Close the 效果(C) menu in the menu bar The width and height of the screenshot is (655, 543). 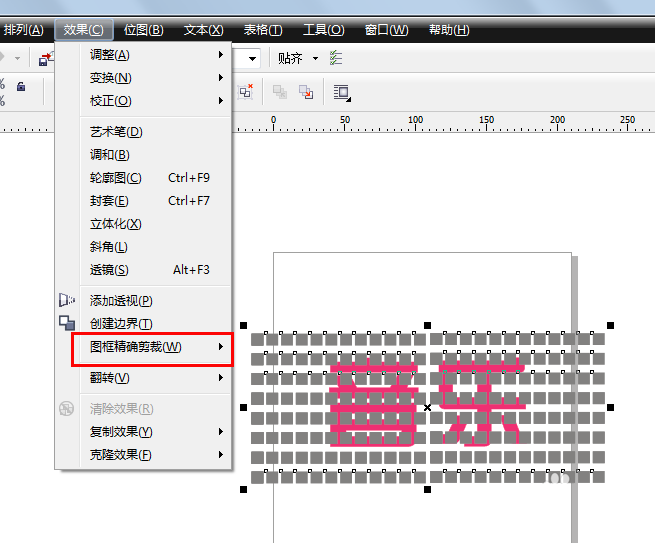84,30
